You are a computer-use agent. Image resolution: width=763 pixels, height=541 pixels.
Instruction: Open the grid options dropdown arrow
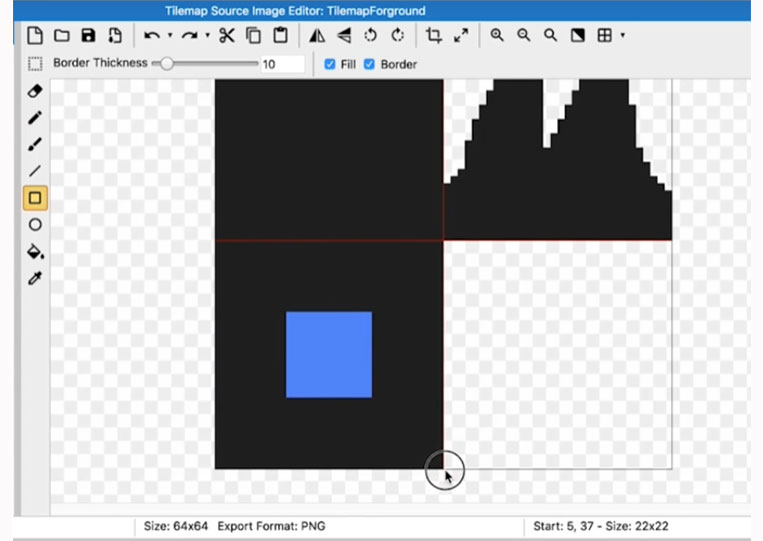click(x=622, y=35)
